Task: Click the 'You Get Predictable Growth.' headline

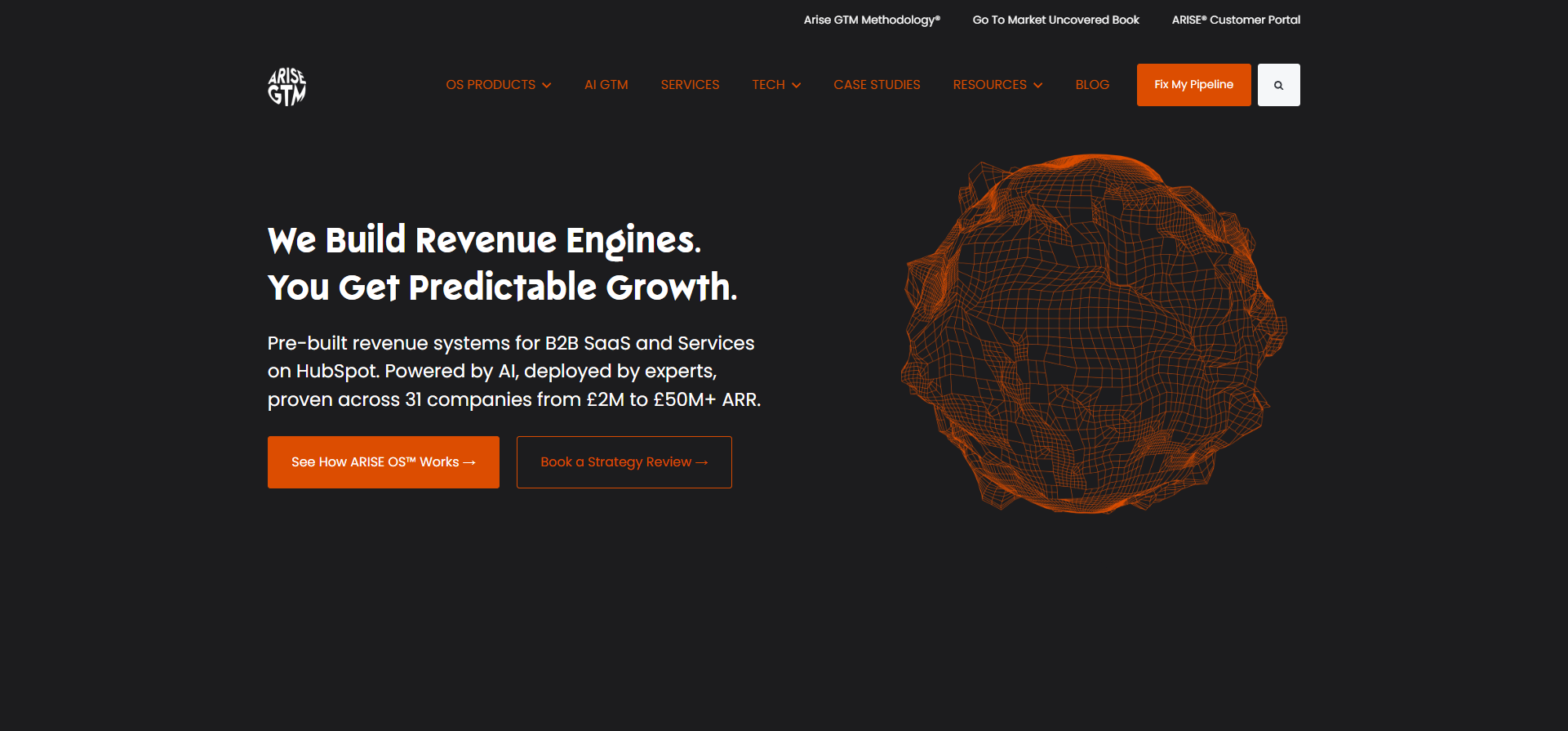Action: [502, 287]
